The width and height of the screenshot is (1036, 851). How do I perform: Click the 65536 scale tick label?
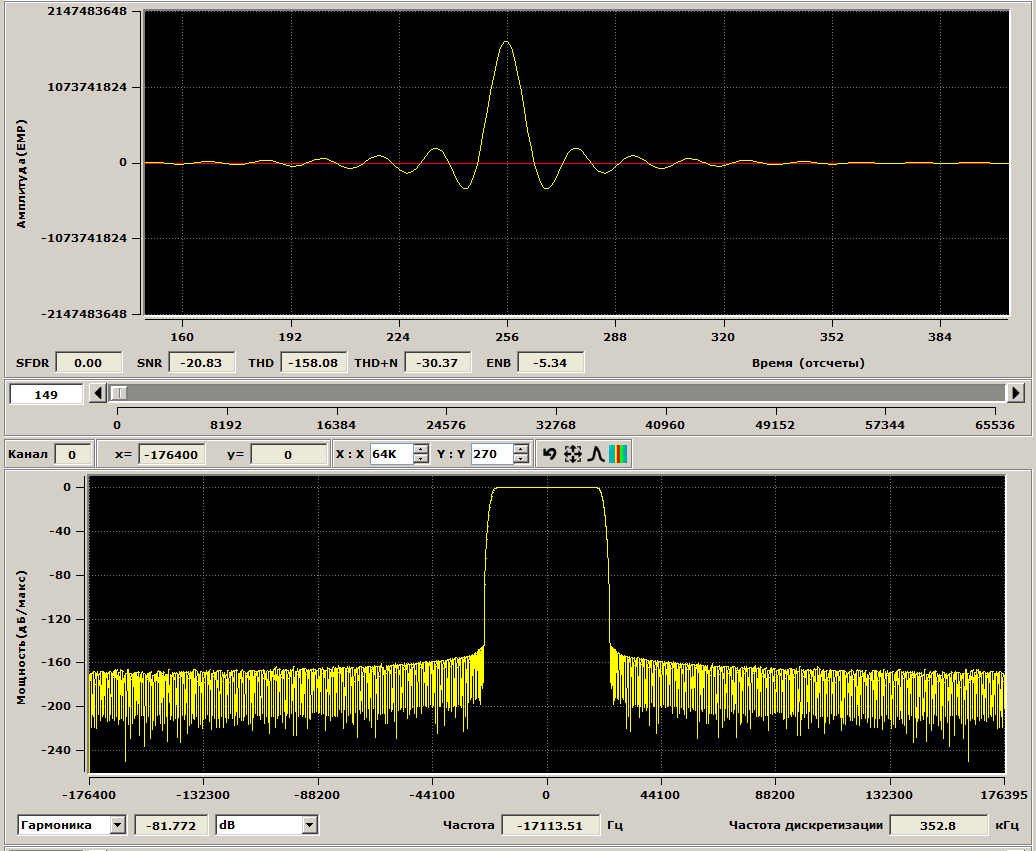(995, 425)
